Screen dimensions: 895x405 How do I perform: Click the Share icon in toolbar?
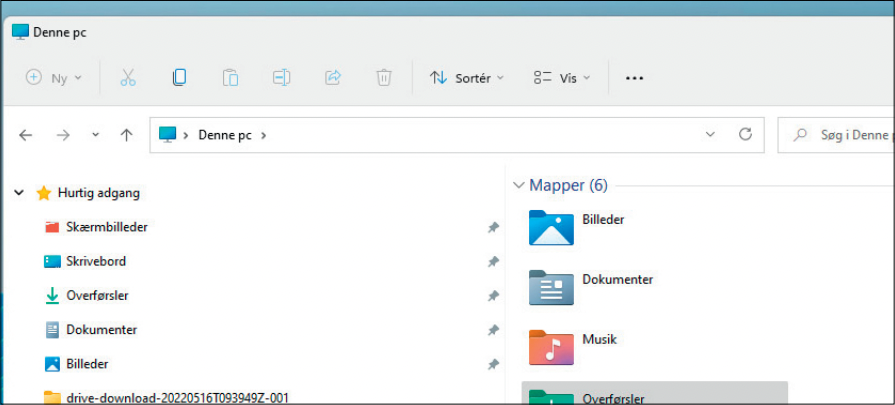tap(333, 78)
